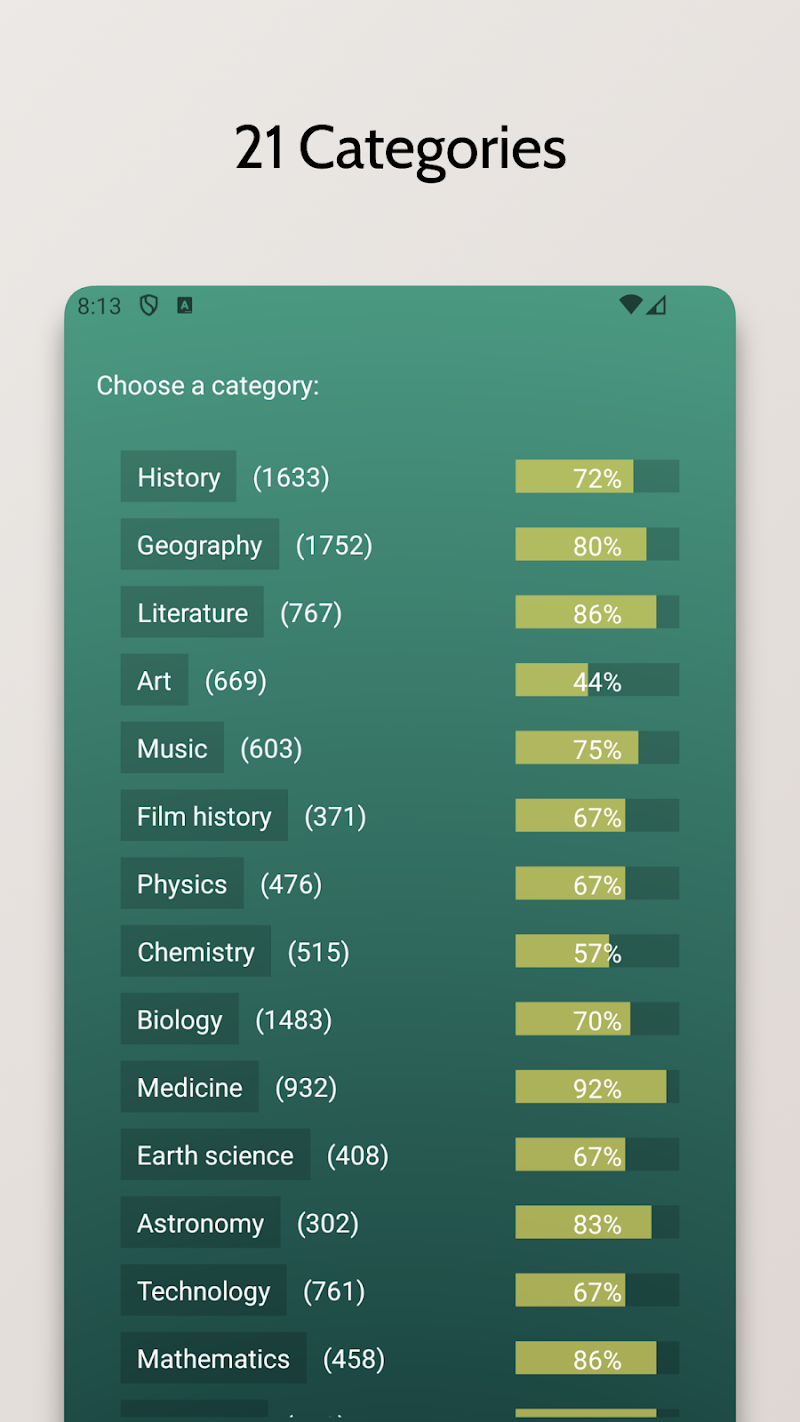Open the Art category
Image resolution: width=800 pixels, height=1422 pixels.
coord(154,681)
